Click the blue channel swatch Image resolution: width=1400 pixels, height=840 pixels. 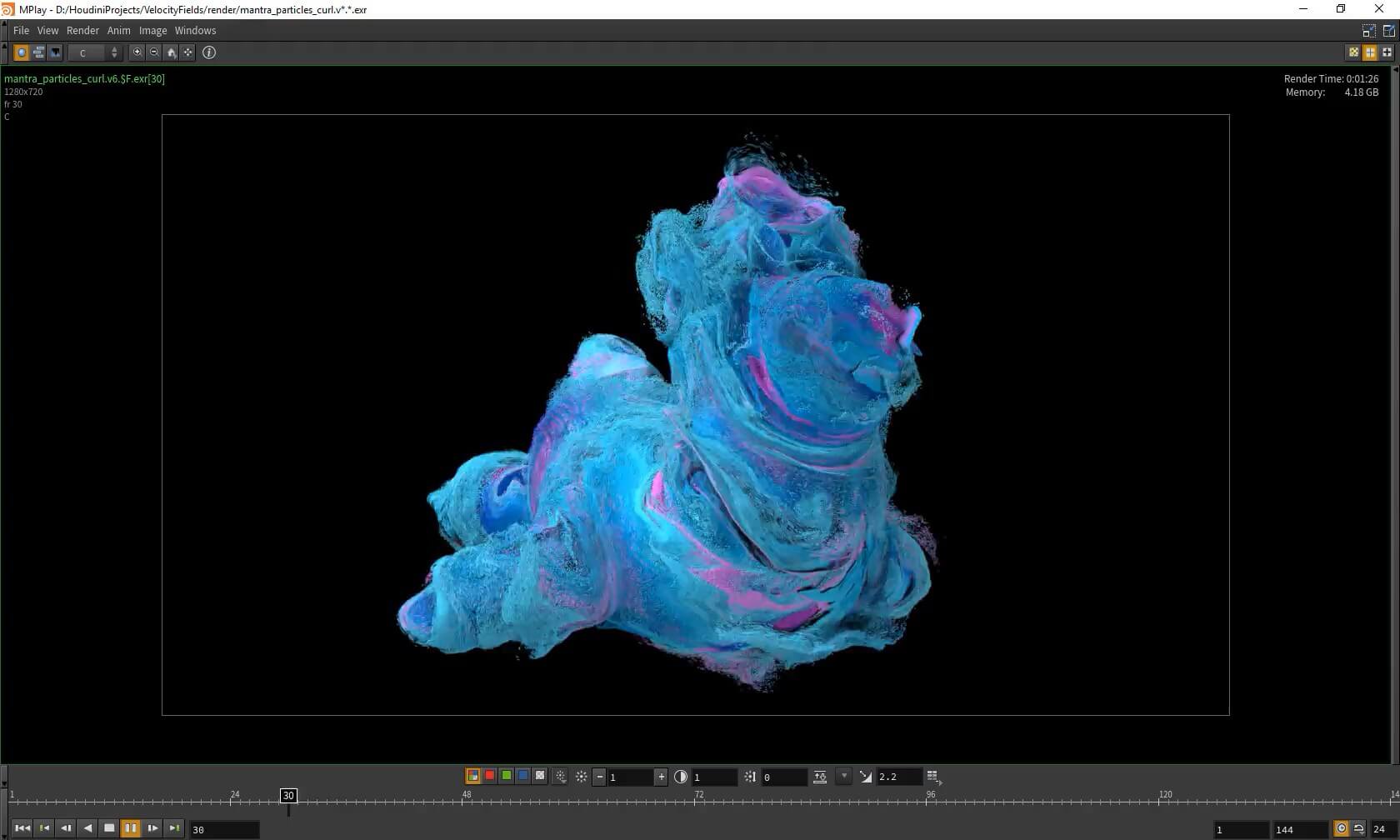(x=523, y=776)
